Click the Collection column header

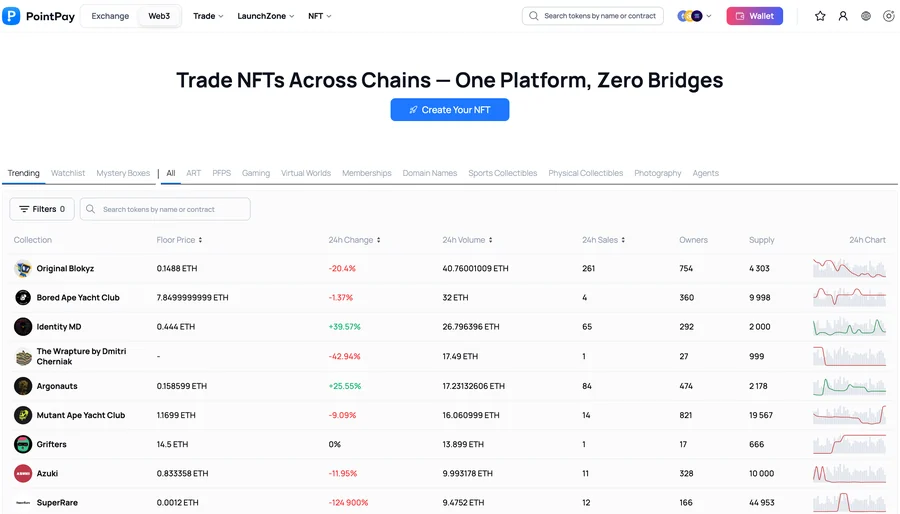[33, 240]
